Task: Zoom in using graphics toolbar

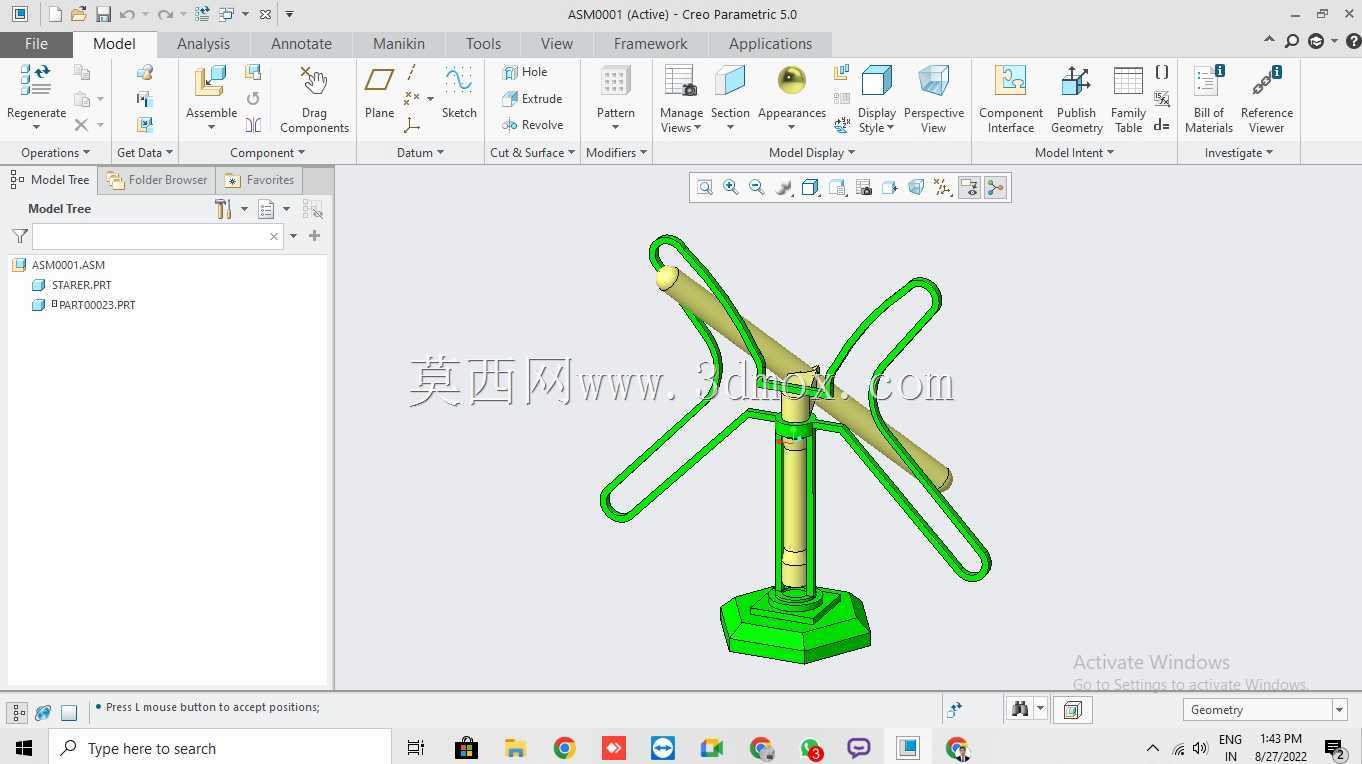Action: (x=731, y=188)
